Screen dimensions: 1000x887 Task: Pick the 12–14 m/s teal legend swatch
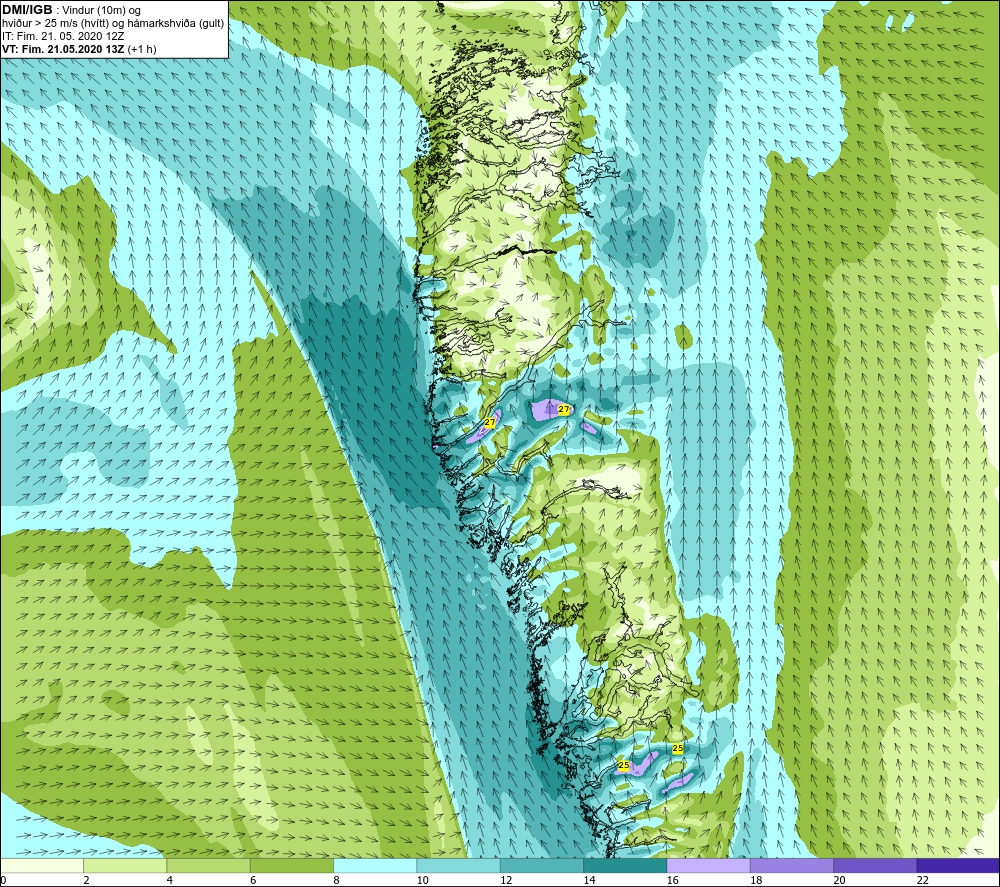coord(542,865)
